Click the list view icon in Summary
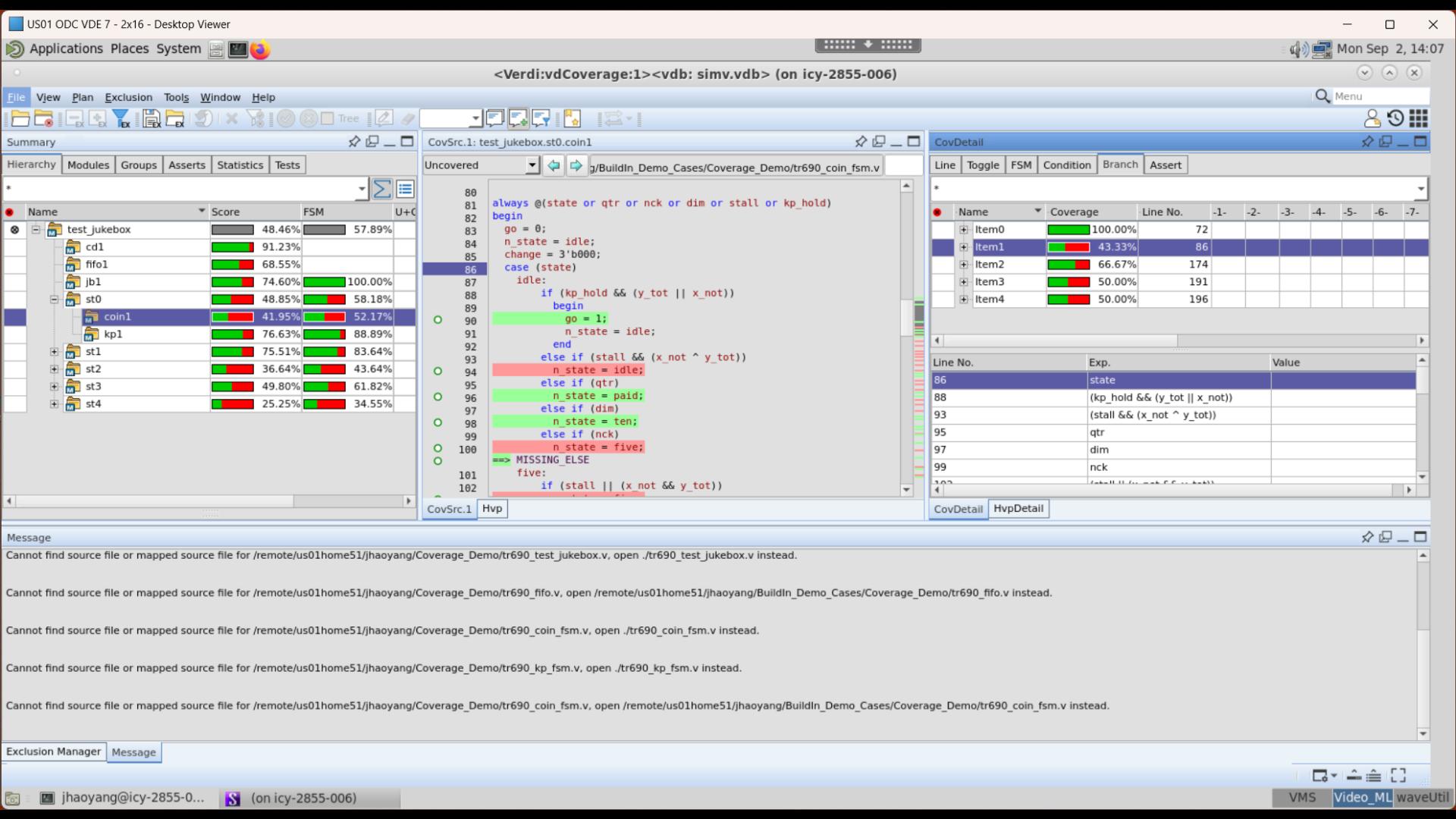The image size is (1456, 819). click(x=405, y=189)
